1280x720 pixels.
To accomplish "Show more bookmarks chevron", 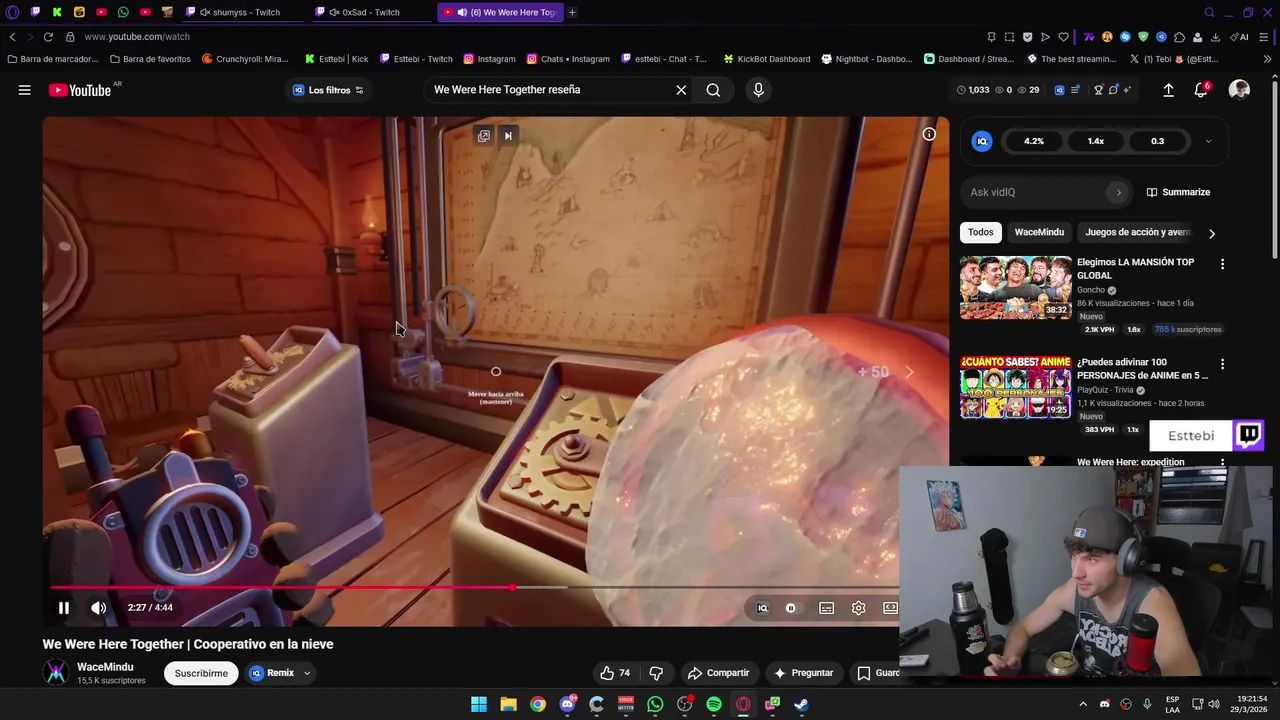I will pos(1267,59).
